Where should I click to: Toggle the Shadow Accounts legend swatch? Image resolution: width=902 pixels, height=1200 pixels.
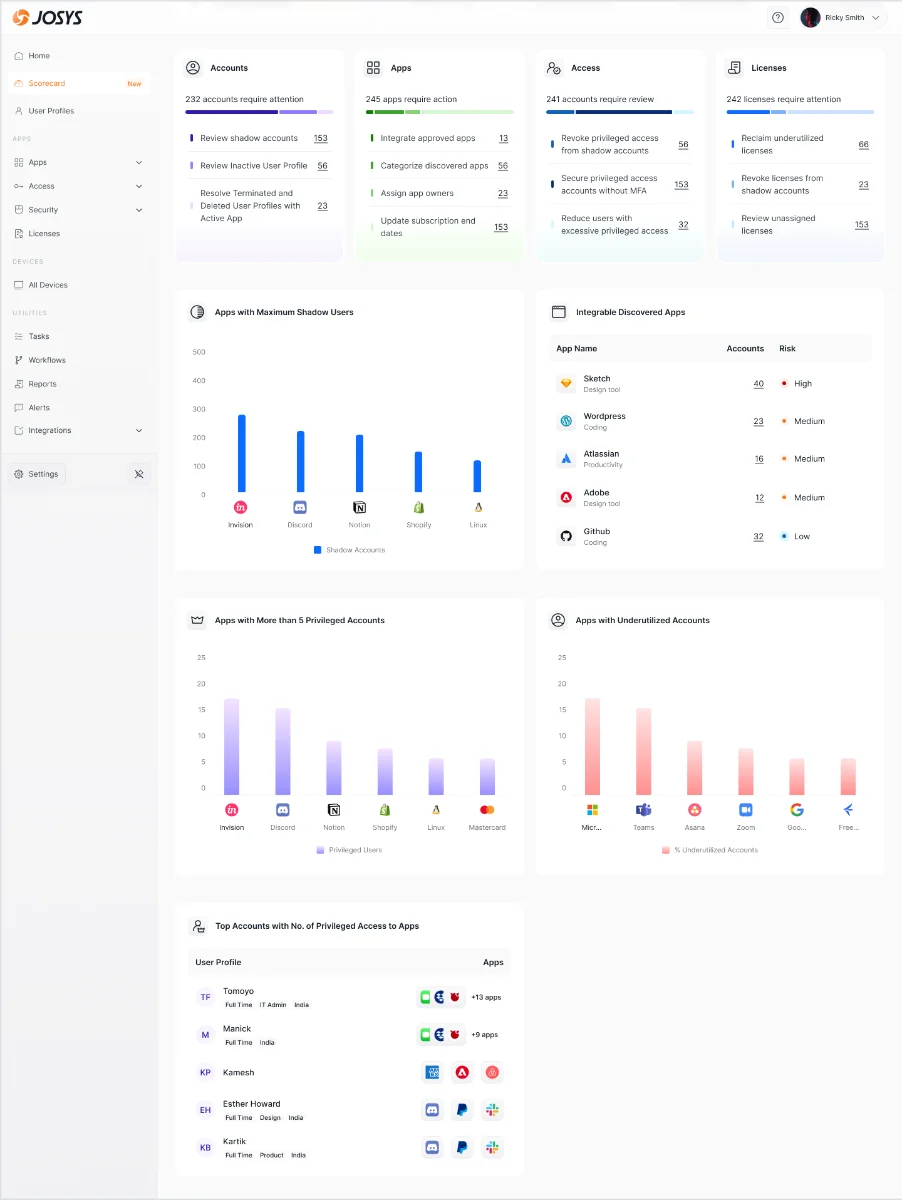317,550
